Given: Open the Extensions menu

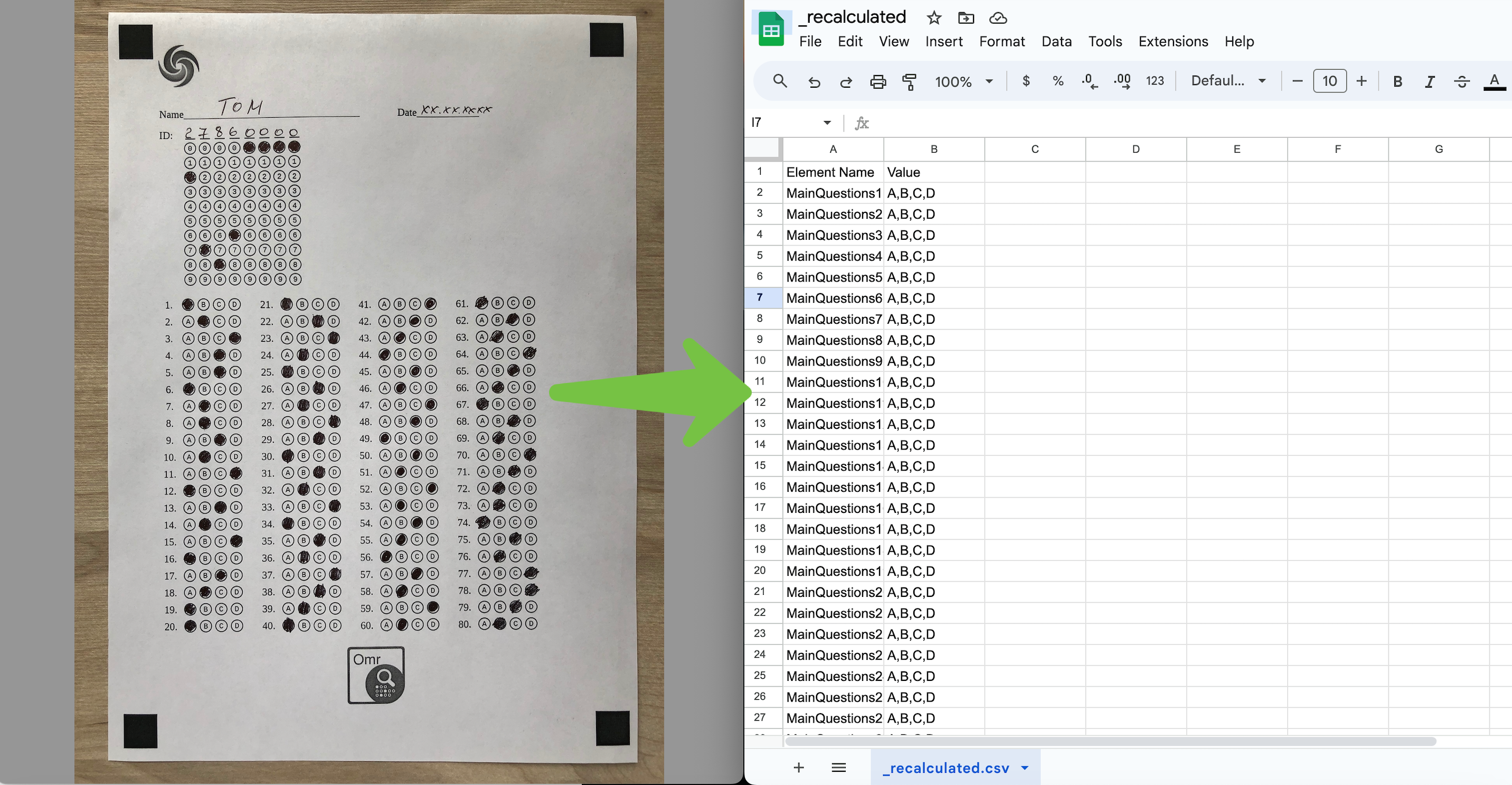Looking at the screenshot, I should tap(1174, 41).
